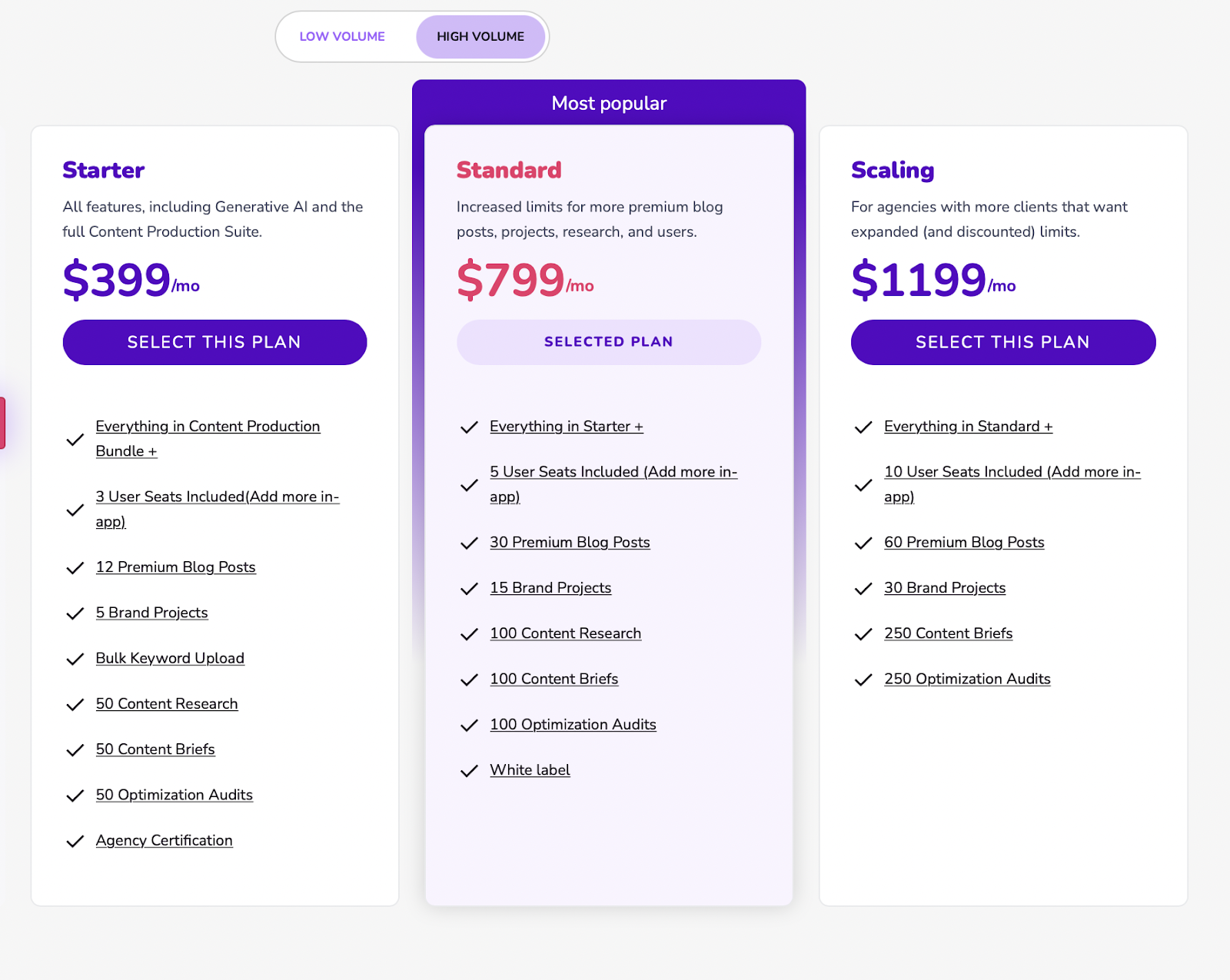The height and width of the screenshot is (980, 1230).
Task: Click the checkmark next to 15 Brand Projects
Action: coord(469,589)
